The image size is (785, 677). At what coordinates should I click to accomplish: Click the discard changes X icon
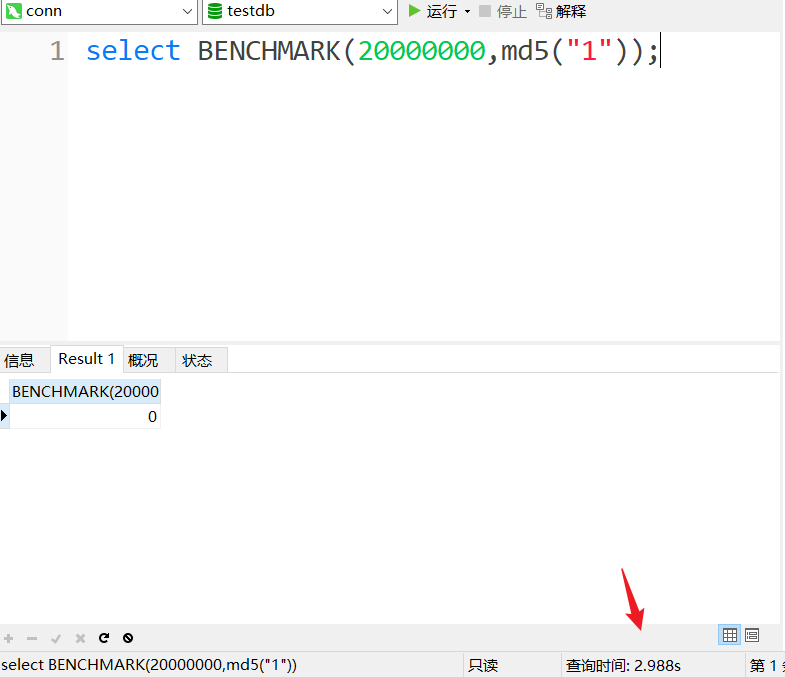(80, 638)
